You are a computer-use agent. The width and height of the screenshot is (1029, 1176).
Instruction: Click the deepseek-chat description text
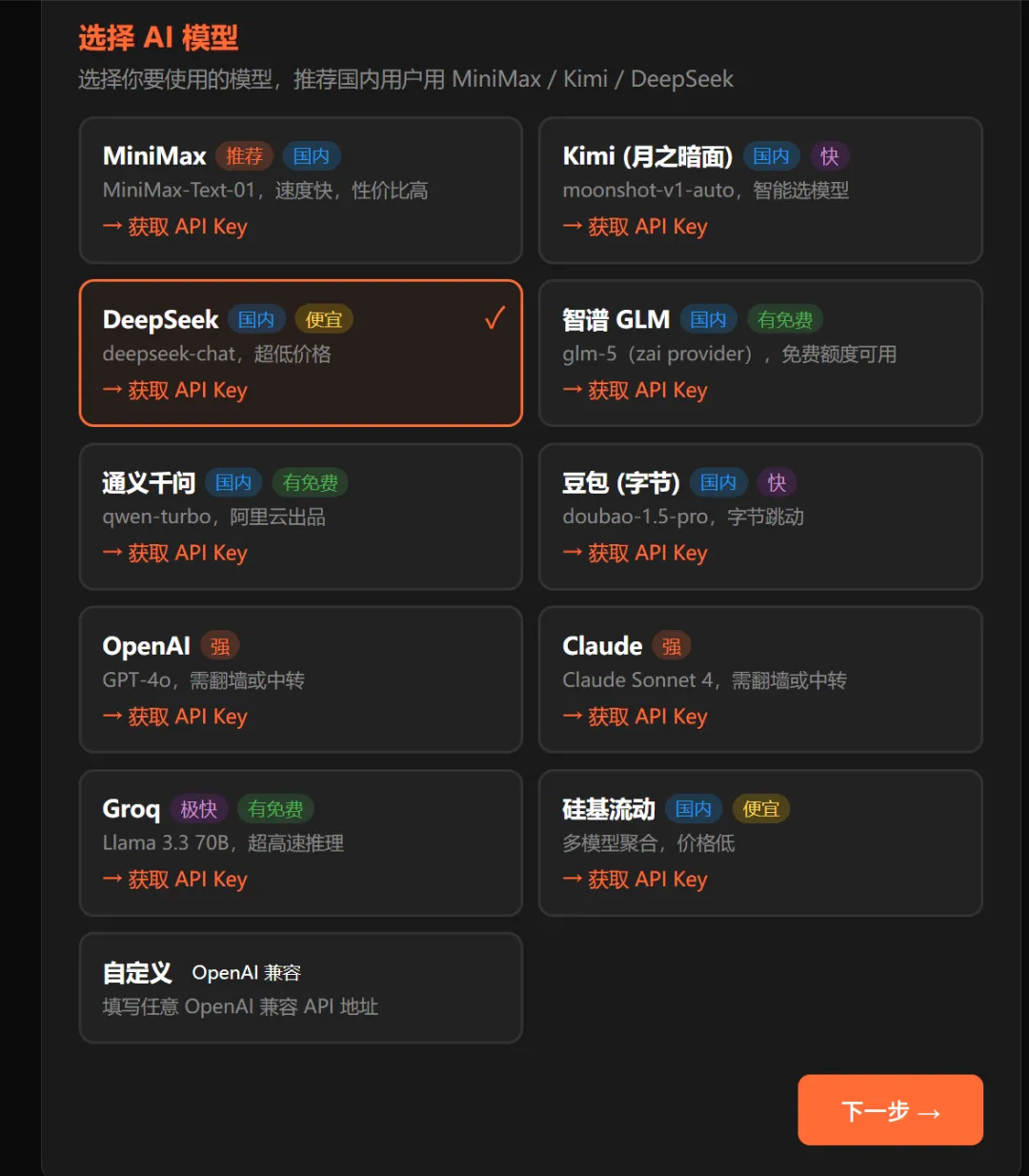tap(217, 354)
